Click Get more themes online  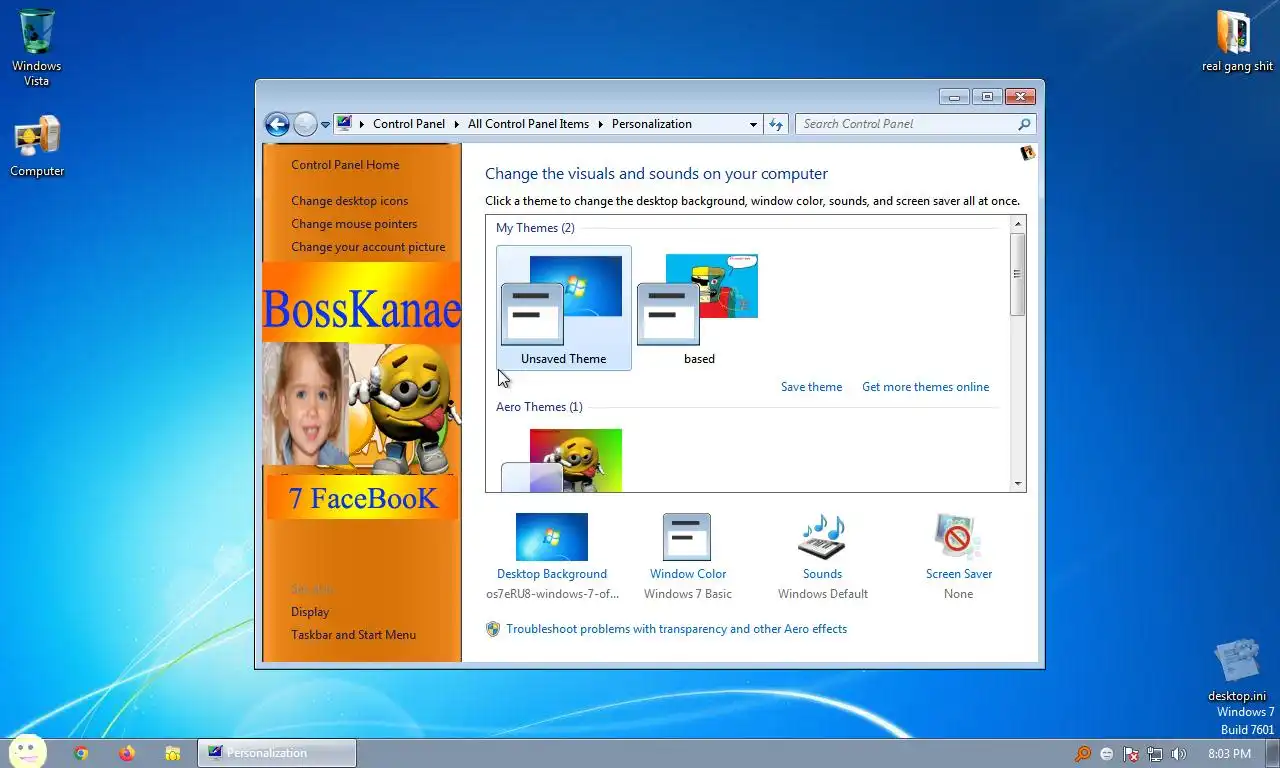coord(925,387)
